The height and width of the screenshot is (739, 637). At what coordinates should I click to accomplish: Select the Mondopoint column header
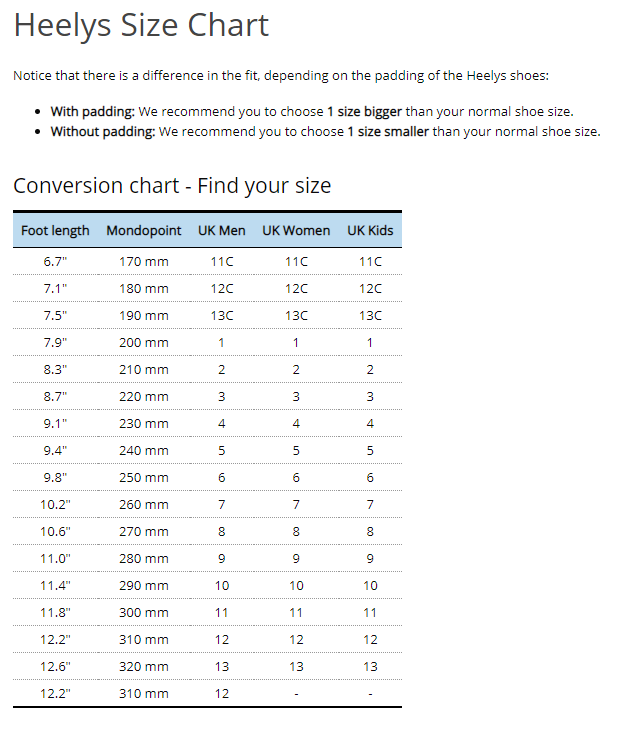[x=144, y=230]
